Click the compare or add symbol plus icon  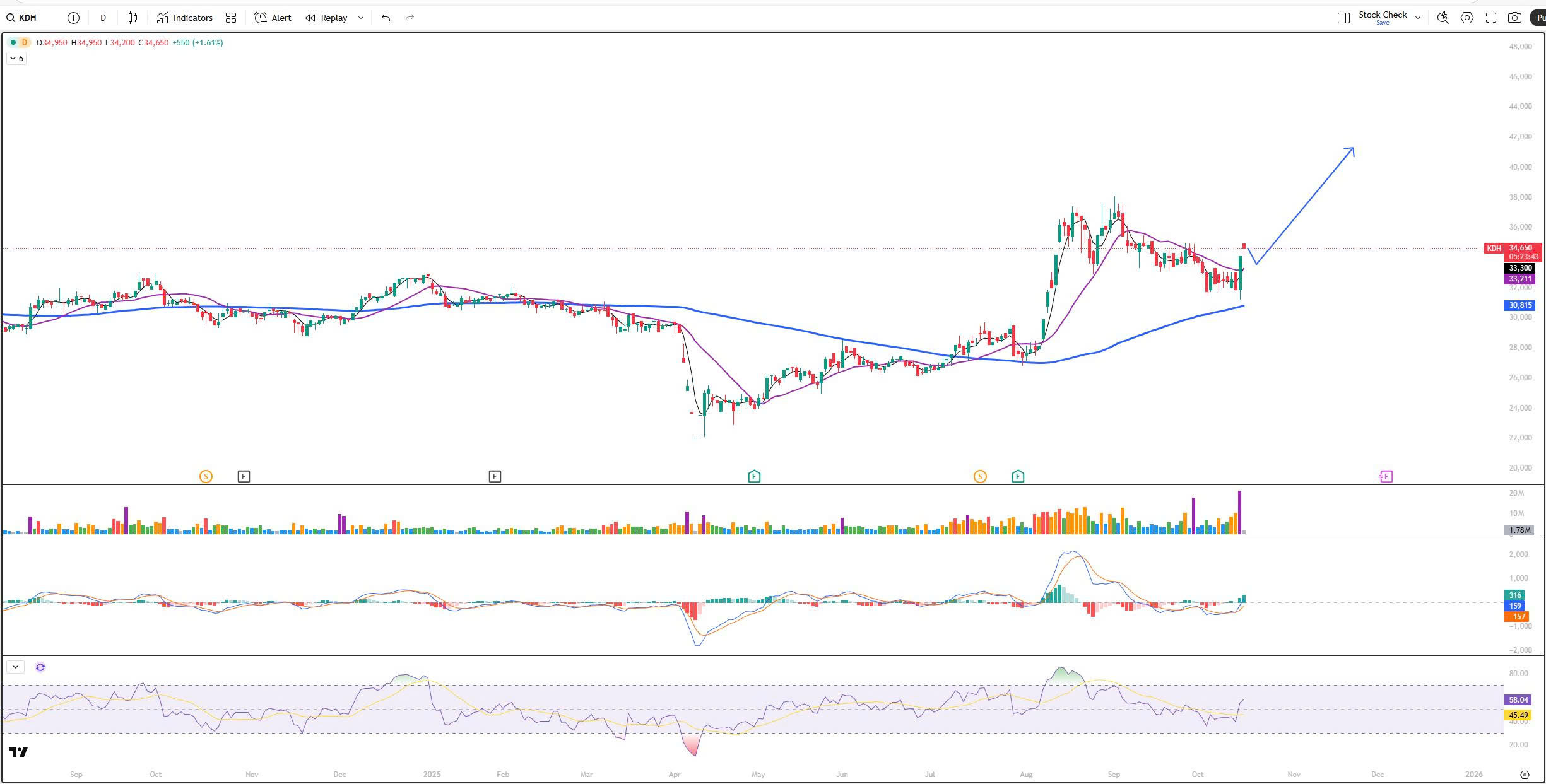tap(73, 18)
